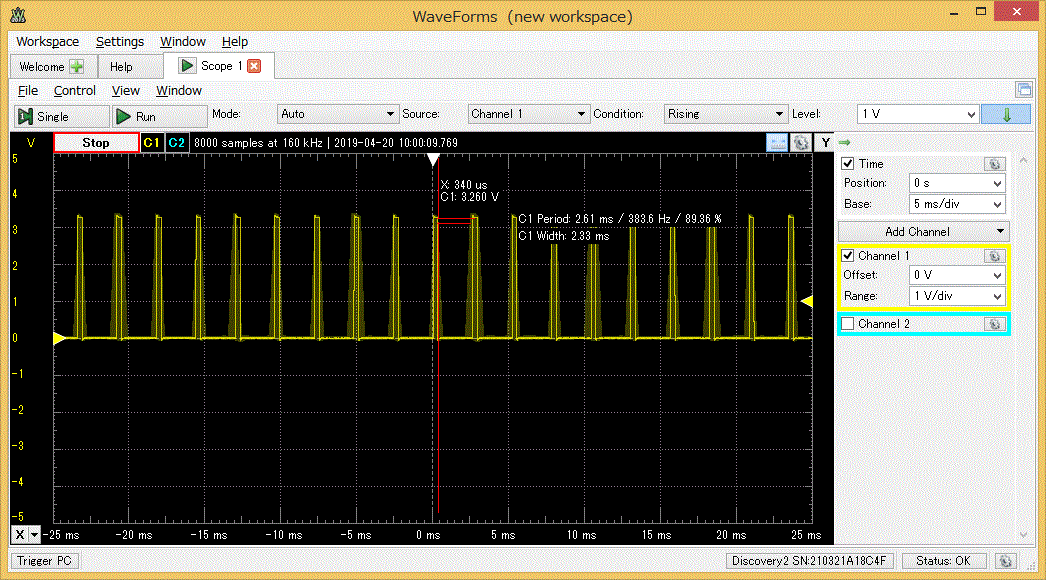Start acquisition with the Run play icon
The width and height of the screenshot is (1046, 580).
(123, 116)
